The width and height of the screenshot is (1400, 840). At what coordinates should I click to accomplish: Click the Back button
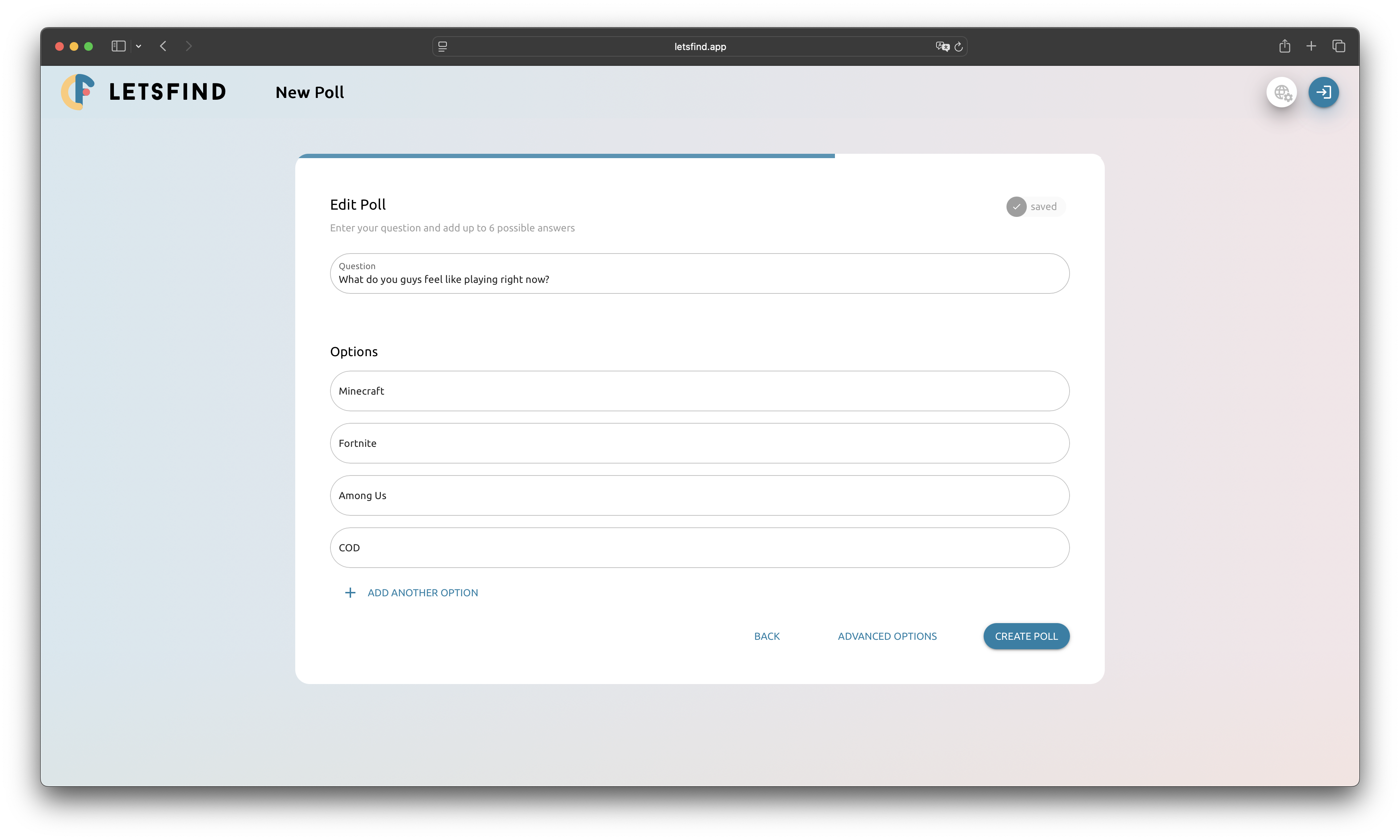click(x=767, y=636)
